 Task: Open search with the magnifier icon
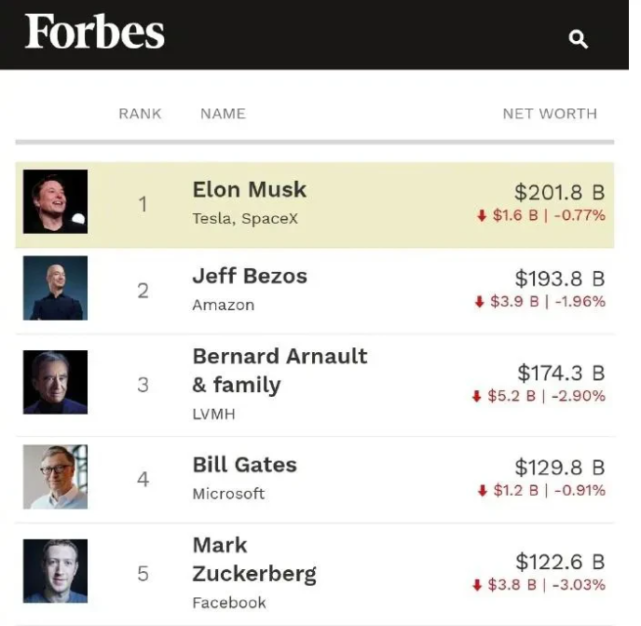pos(578,39)
